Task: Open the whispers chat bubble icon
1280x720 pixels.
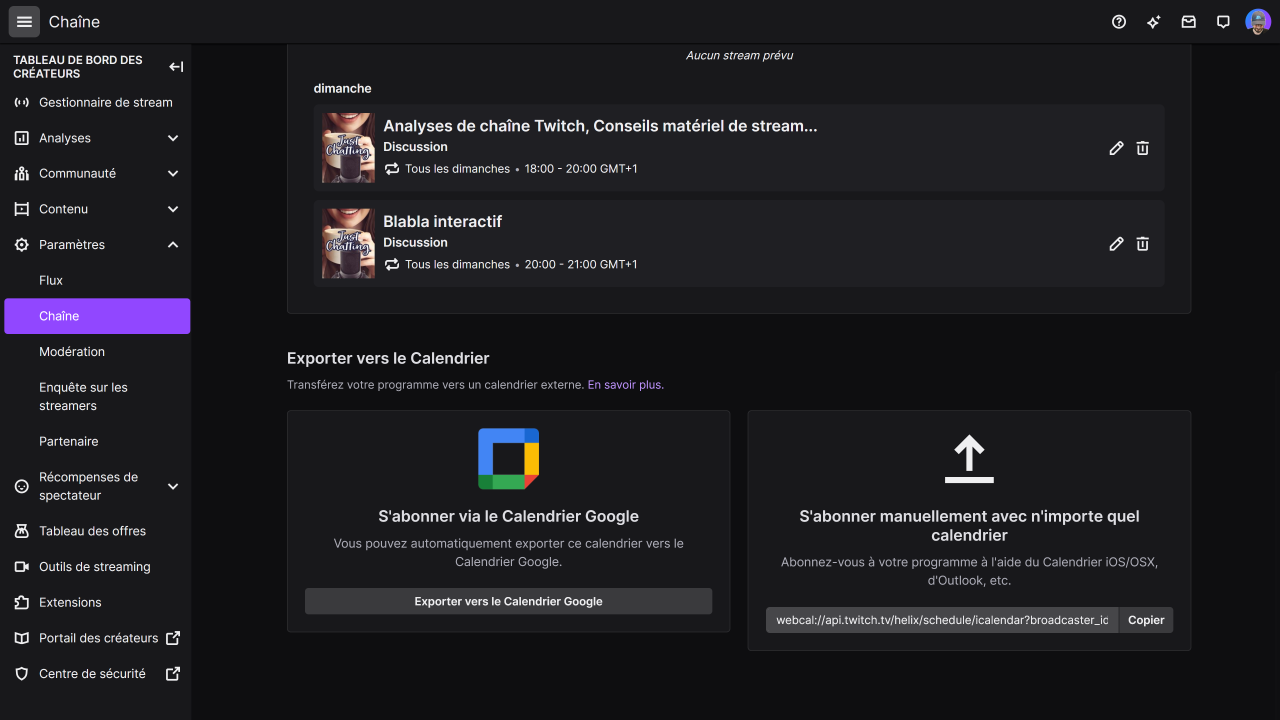Action: (x=1223, y=22)
